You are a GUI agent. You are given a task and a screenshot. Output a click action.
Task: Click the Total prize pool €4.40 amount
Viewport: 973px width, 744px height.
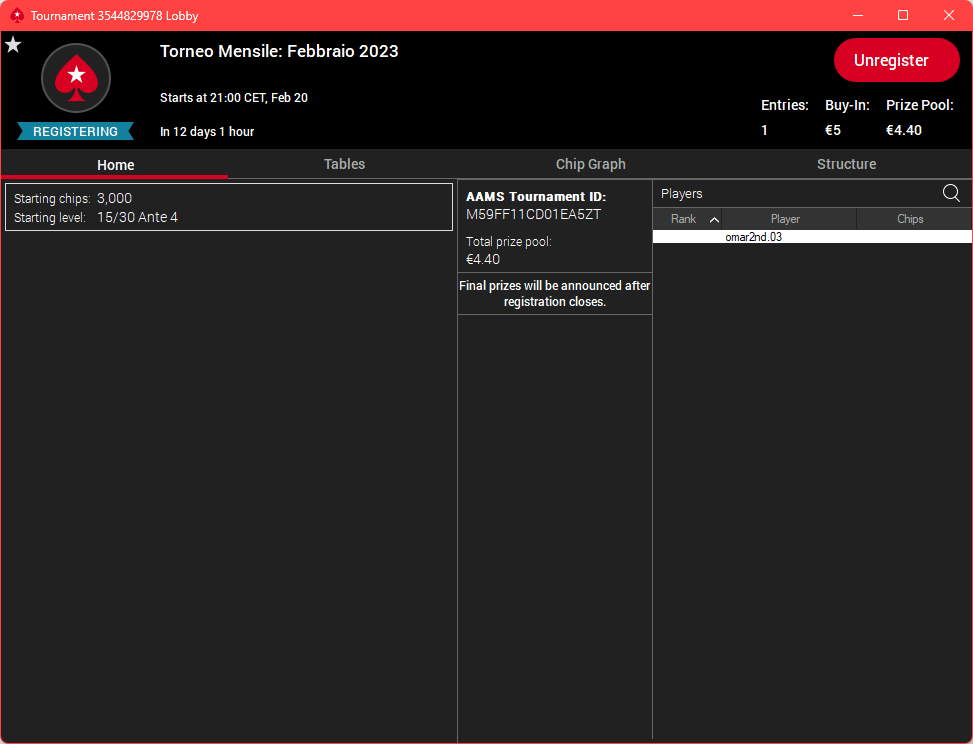483,259
